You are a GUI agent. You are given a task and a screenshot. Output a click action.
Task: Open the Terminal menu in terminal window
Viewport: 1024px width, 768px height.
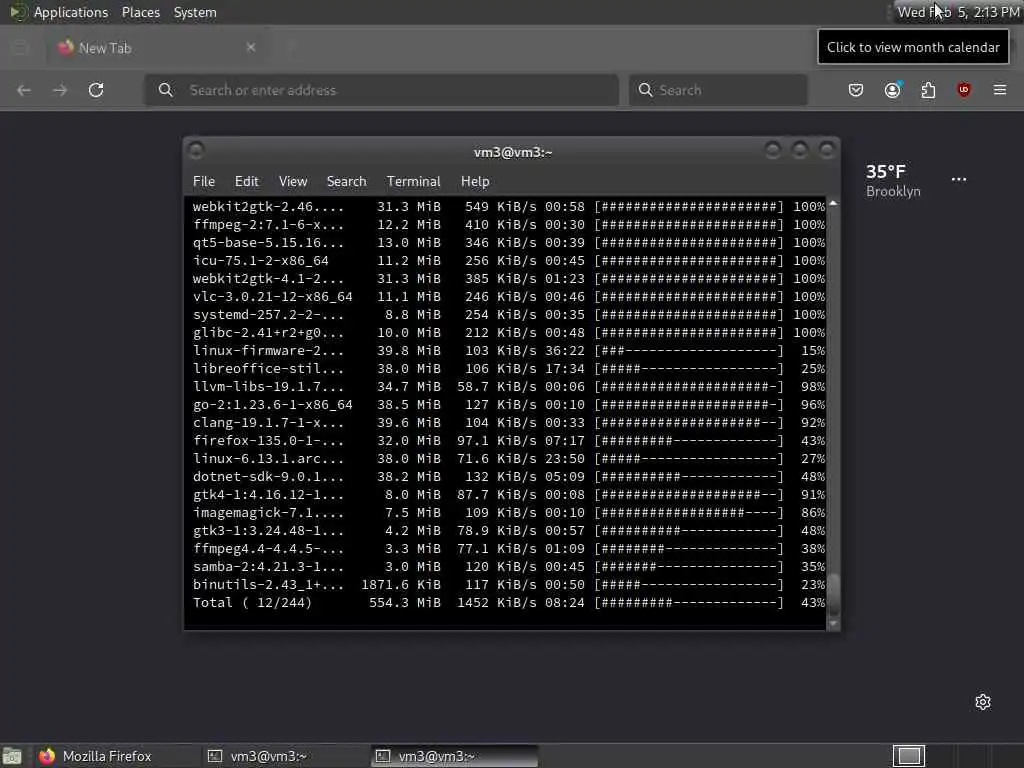(x=413, y=182)
